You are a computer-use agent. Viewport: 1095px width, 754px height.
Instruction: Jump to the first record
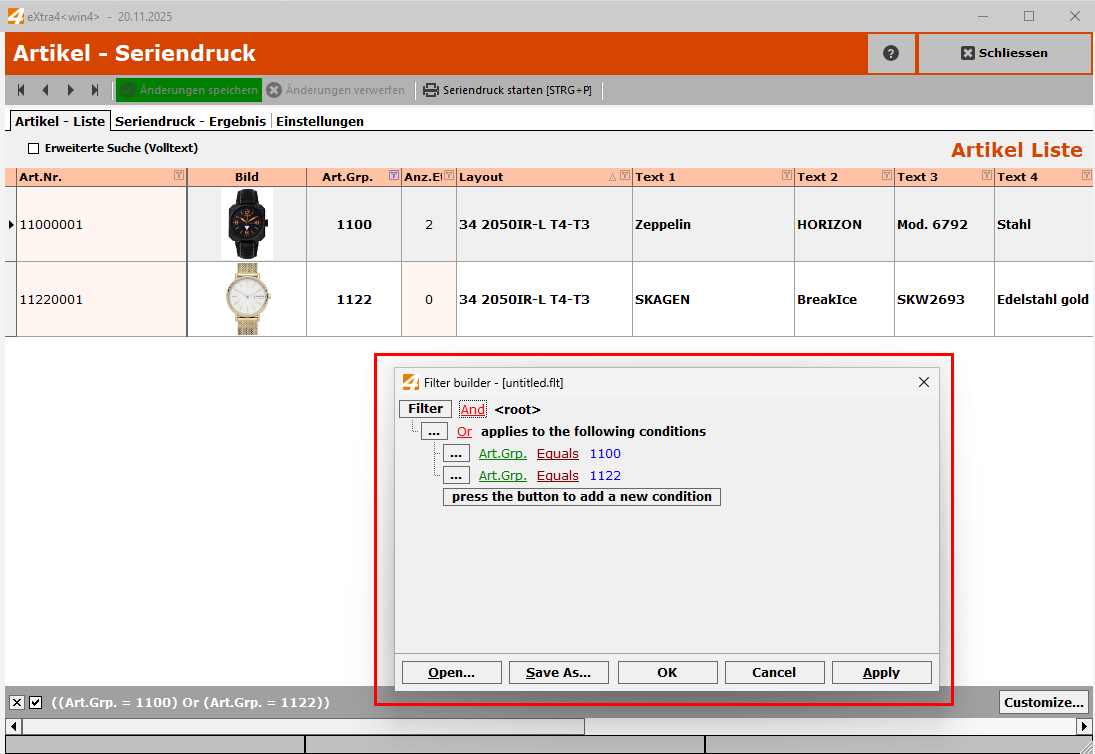click(21, 90)
